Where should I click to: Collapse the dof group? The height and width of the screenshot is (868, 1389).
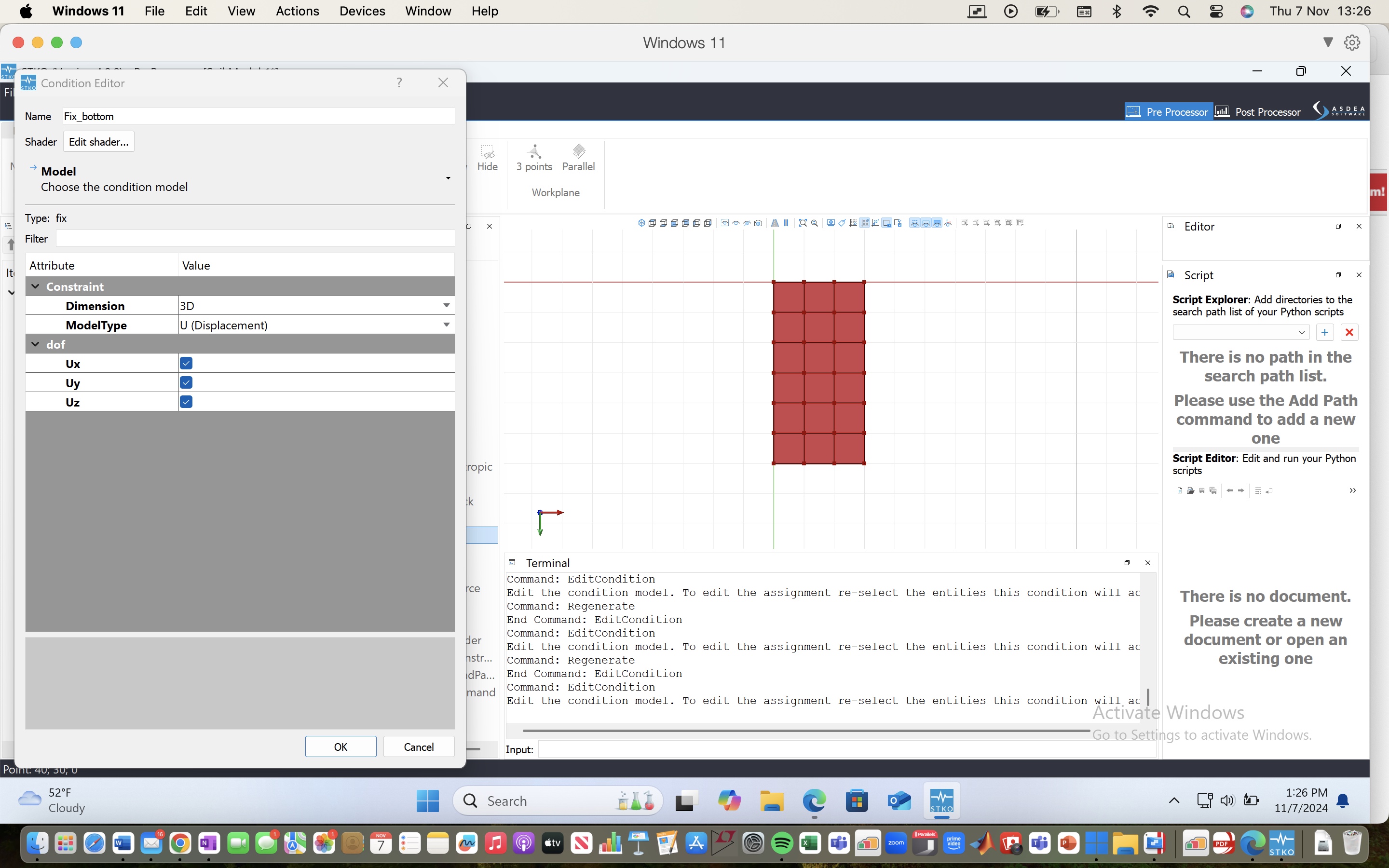coord(36,344)
